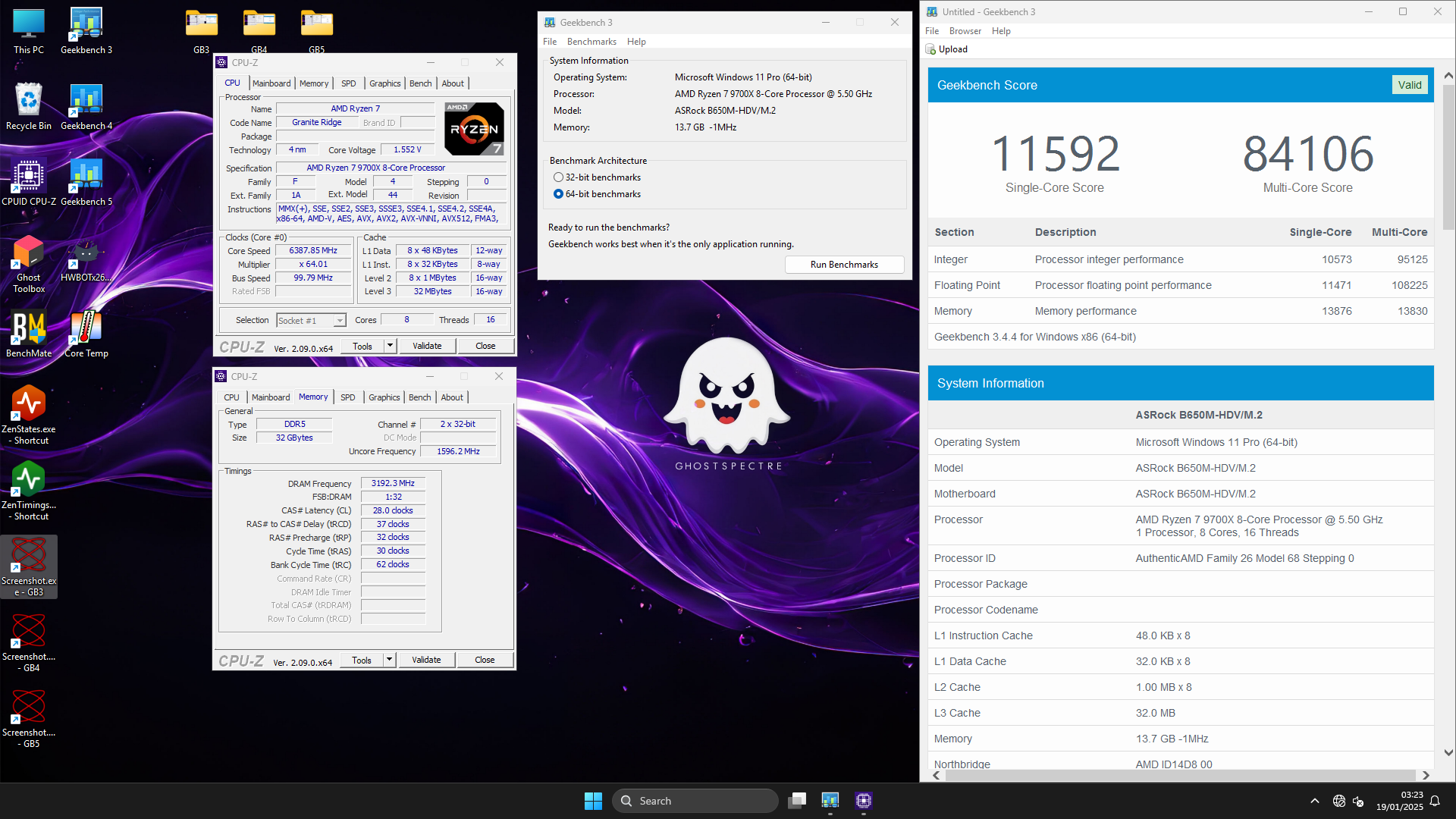1456x819 pixels.
Task: Show hidden system tray icons
Action: tap(1315, 801)
